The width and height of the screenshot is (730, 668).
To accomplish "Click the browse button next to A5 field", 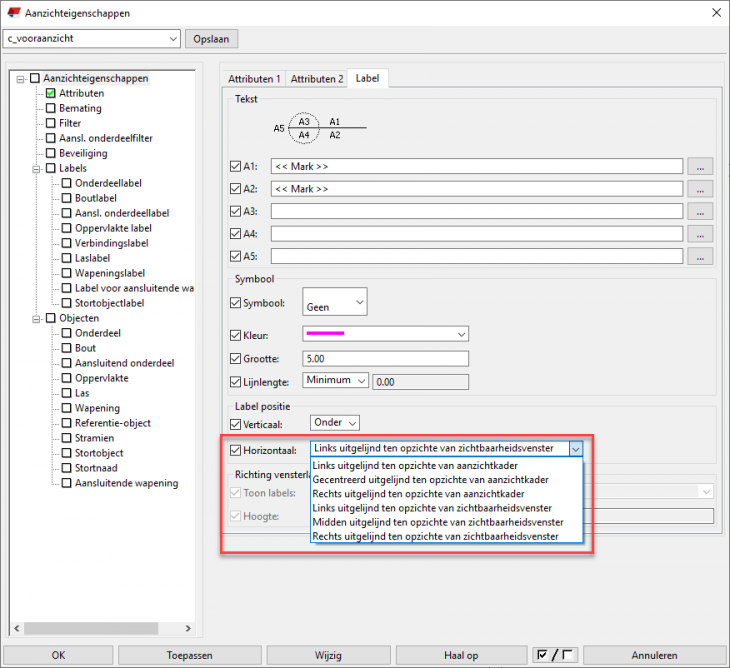I will (x=700, y=256).
